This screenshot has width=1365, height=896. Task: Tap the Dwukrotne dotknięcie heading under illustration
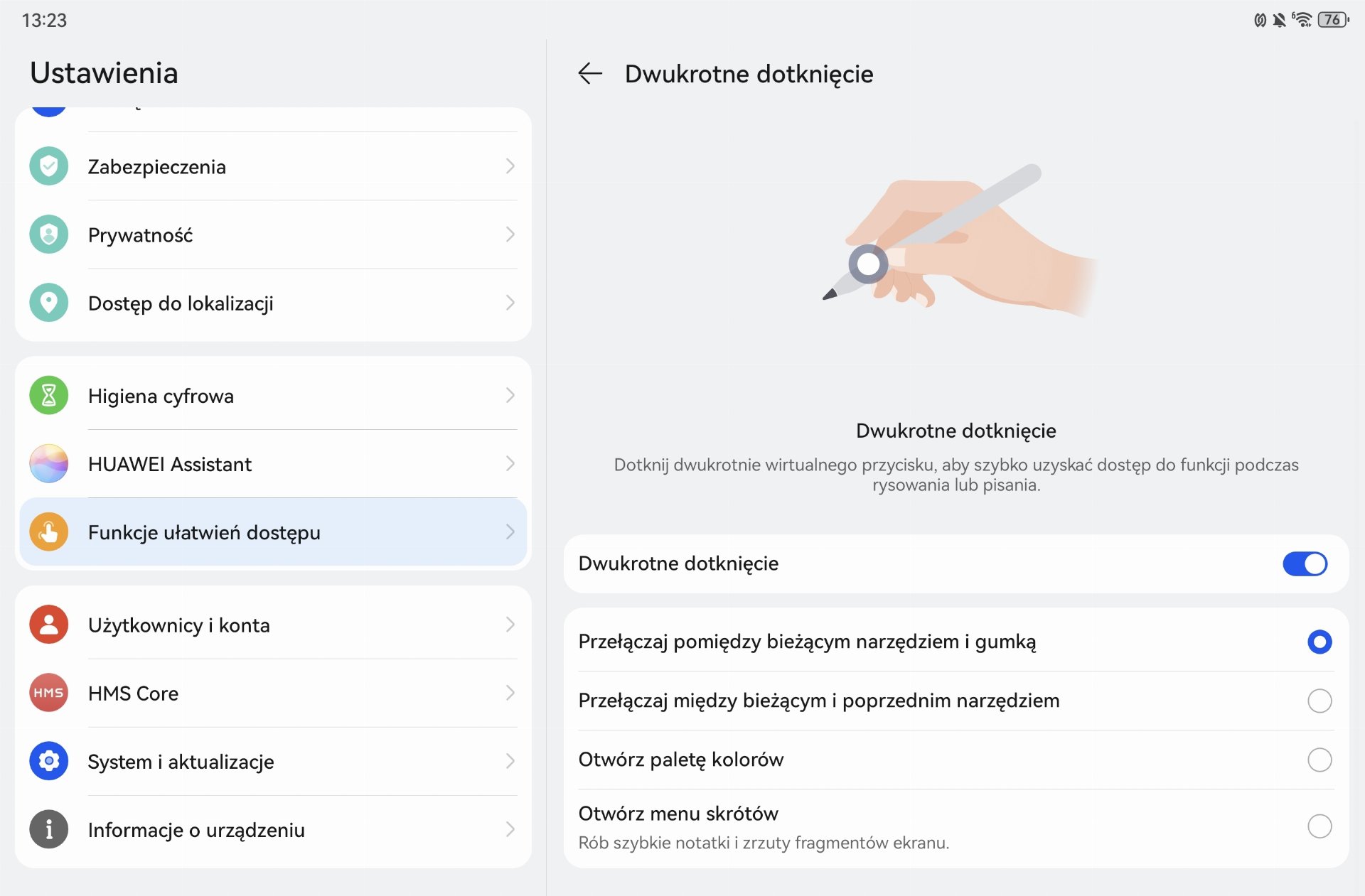(x=956, y=431)
